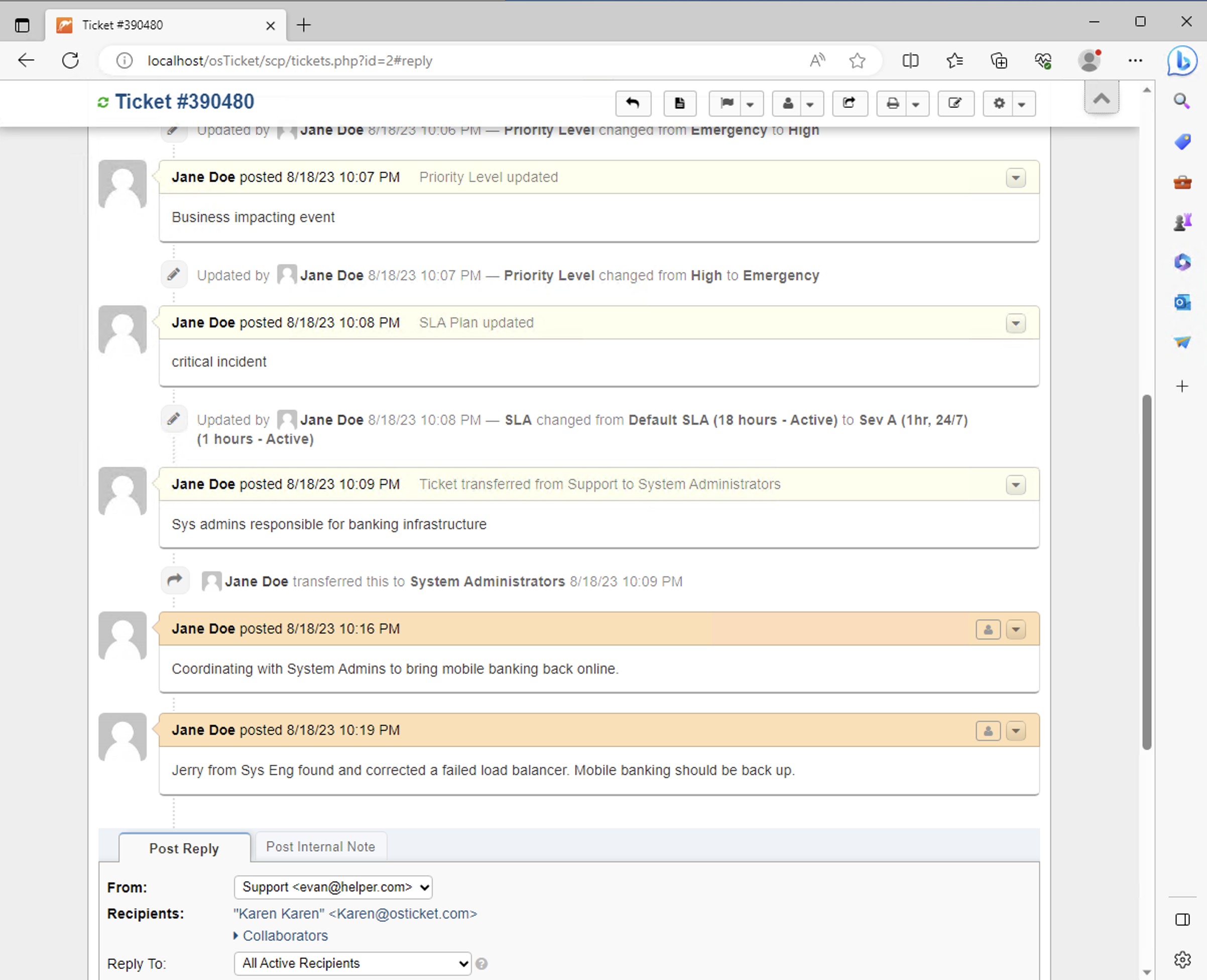1207x980 pixels.
Task: Open the flag icon's dropdown arrow
Action: (x=750, y=104)
